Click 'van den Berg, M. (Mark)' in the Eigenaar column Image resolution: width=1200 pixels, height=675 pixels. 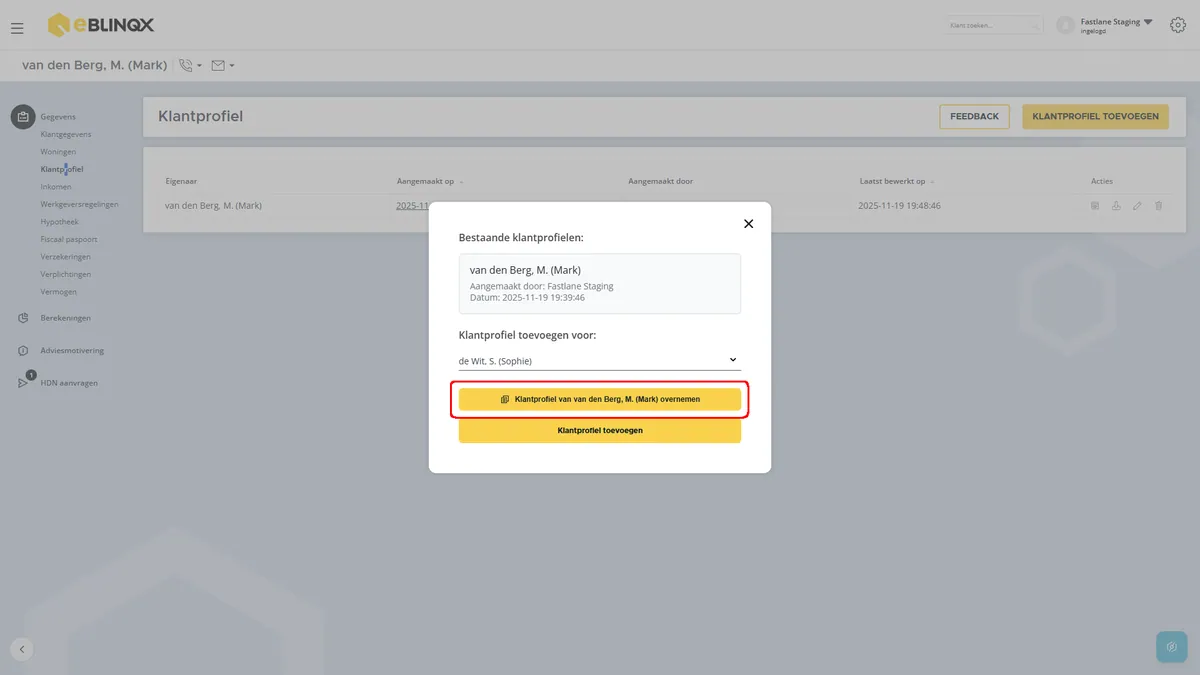click(214, 206)
